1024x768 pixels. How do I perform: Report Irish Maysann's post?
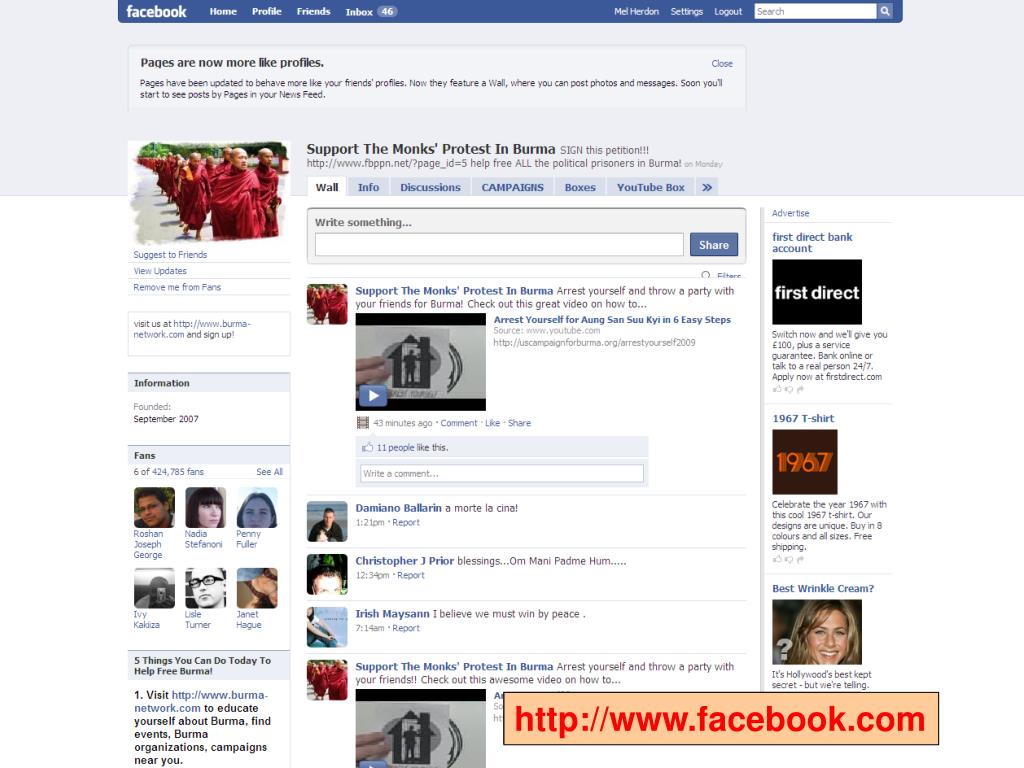pyautogui.click(x=406, y=628)
